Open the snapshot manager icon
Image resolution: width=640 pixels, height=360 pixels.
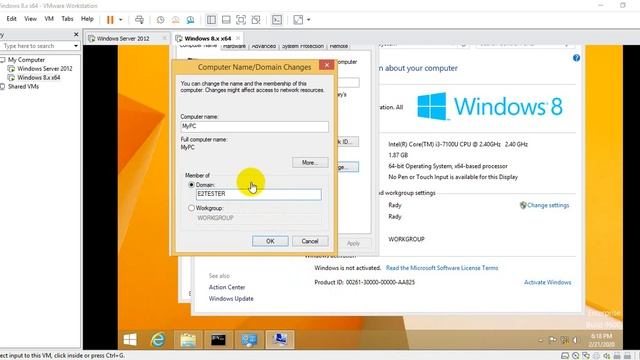point(190,20)
